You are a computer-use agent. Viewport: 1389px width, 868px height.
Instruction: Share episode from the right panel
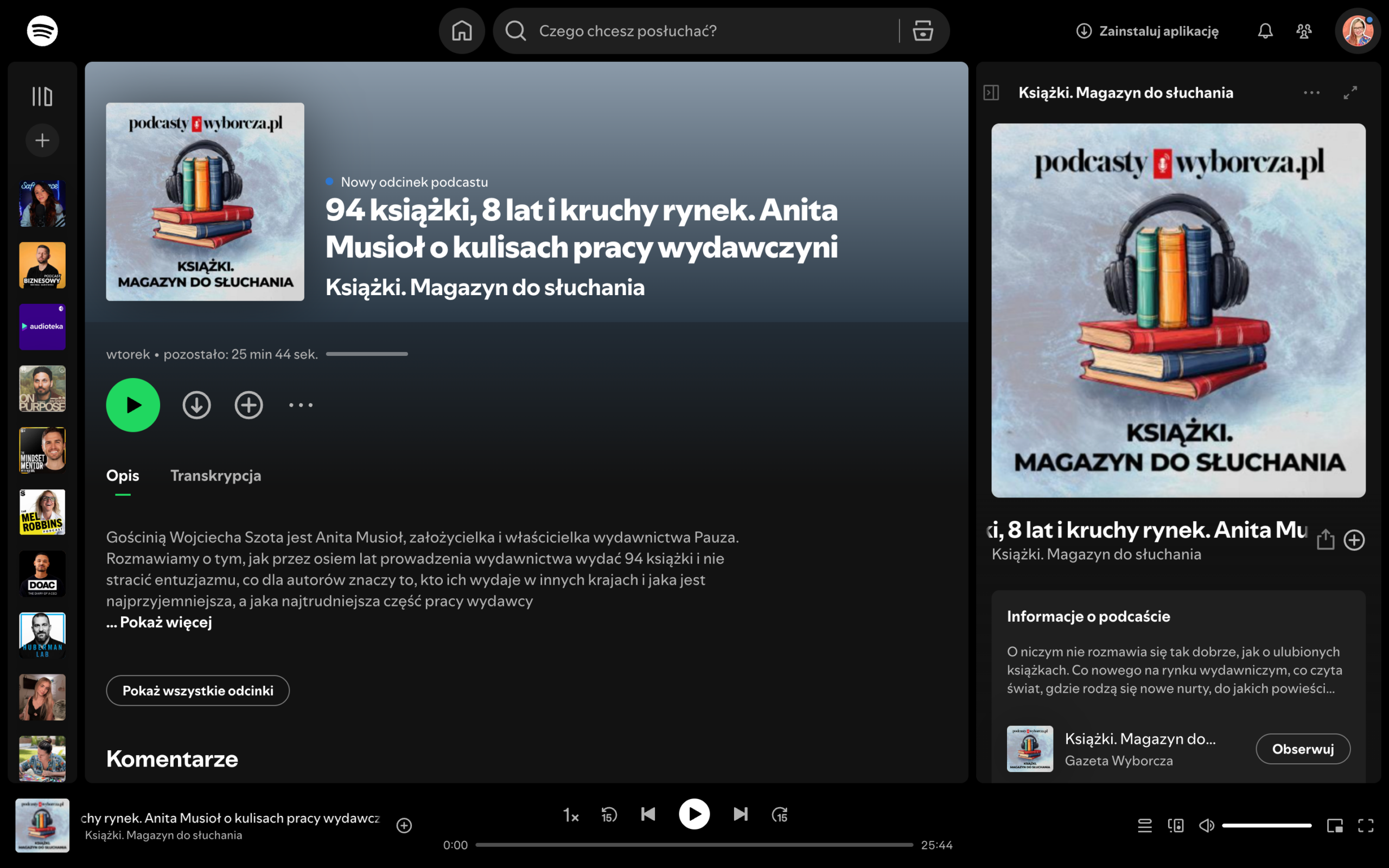(x=1325, y=540)
